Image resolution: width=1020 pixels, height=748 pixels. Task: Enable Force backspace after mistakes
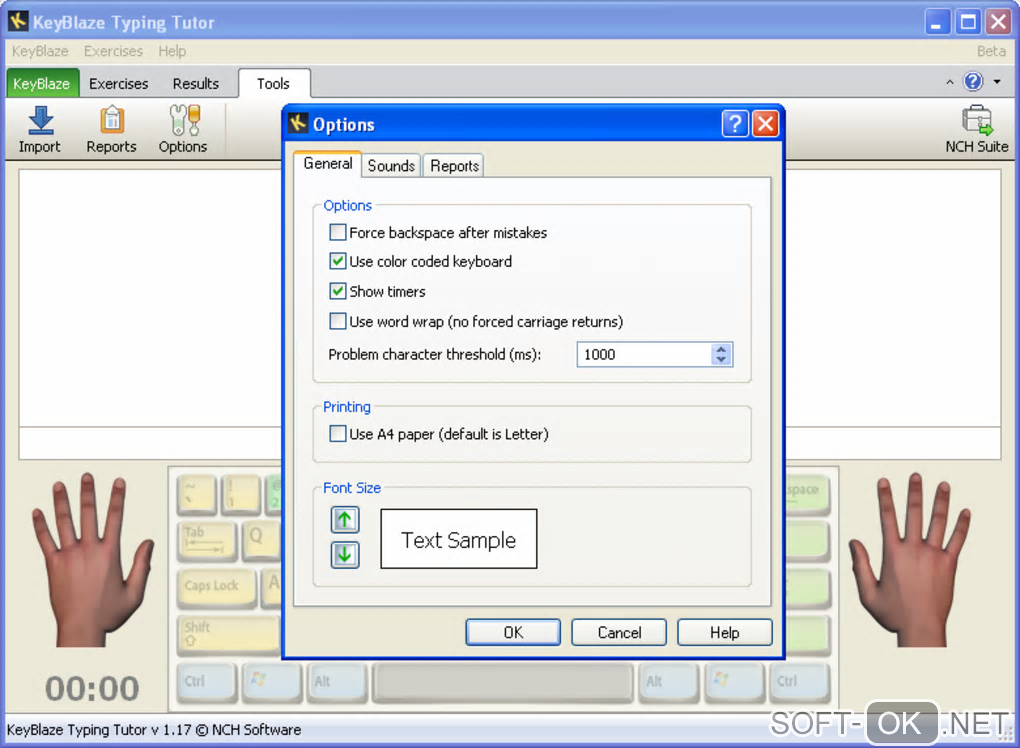click(338, 232)
